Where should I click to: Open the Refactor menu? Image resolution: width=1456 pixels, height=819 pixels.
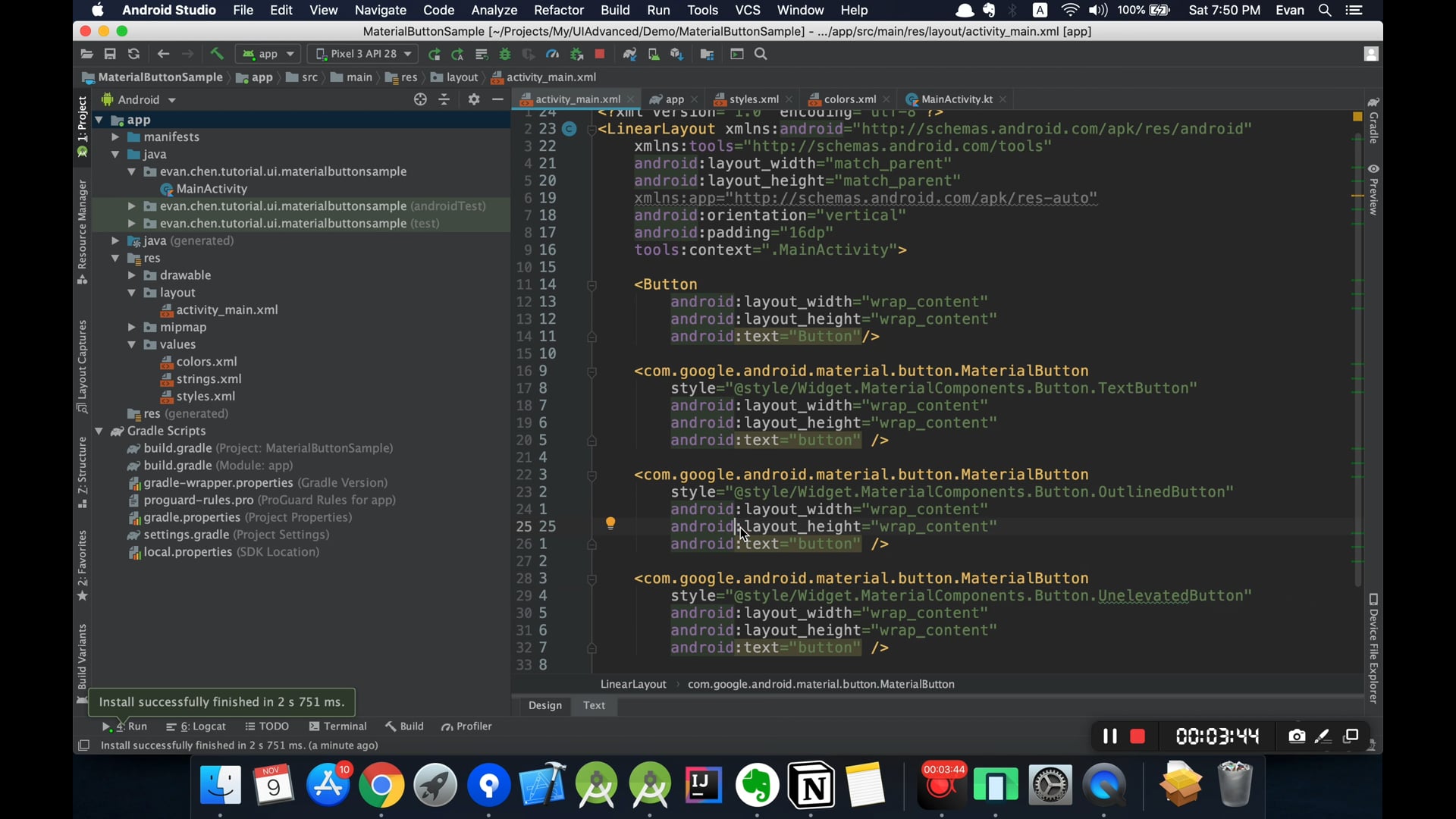558,10
